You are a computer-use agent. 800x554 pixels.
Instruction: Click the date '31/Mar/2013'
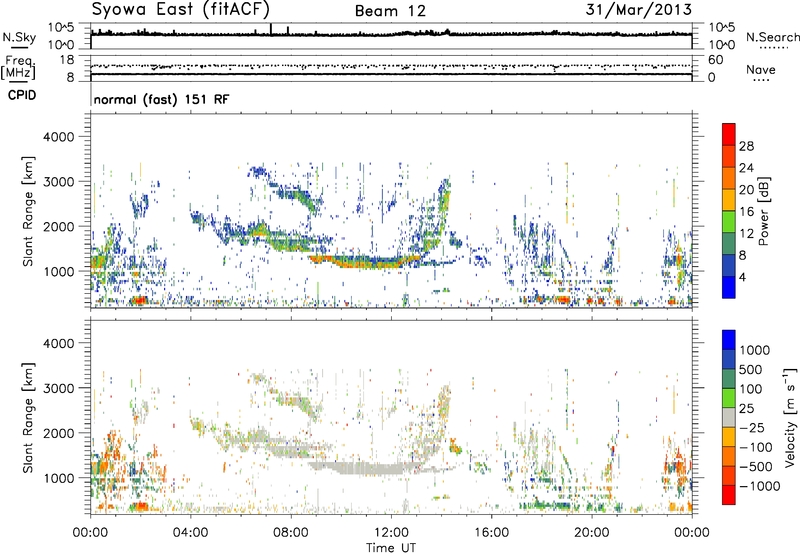tap(639, 9)
